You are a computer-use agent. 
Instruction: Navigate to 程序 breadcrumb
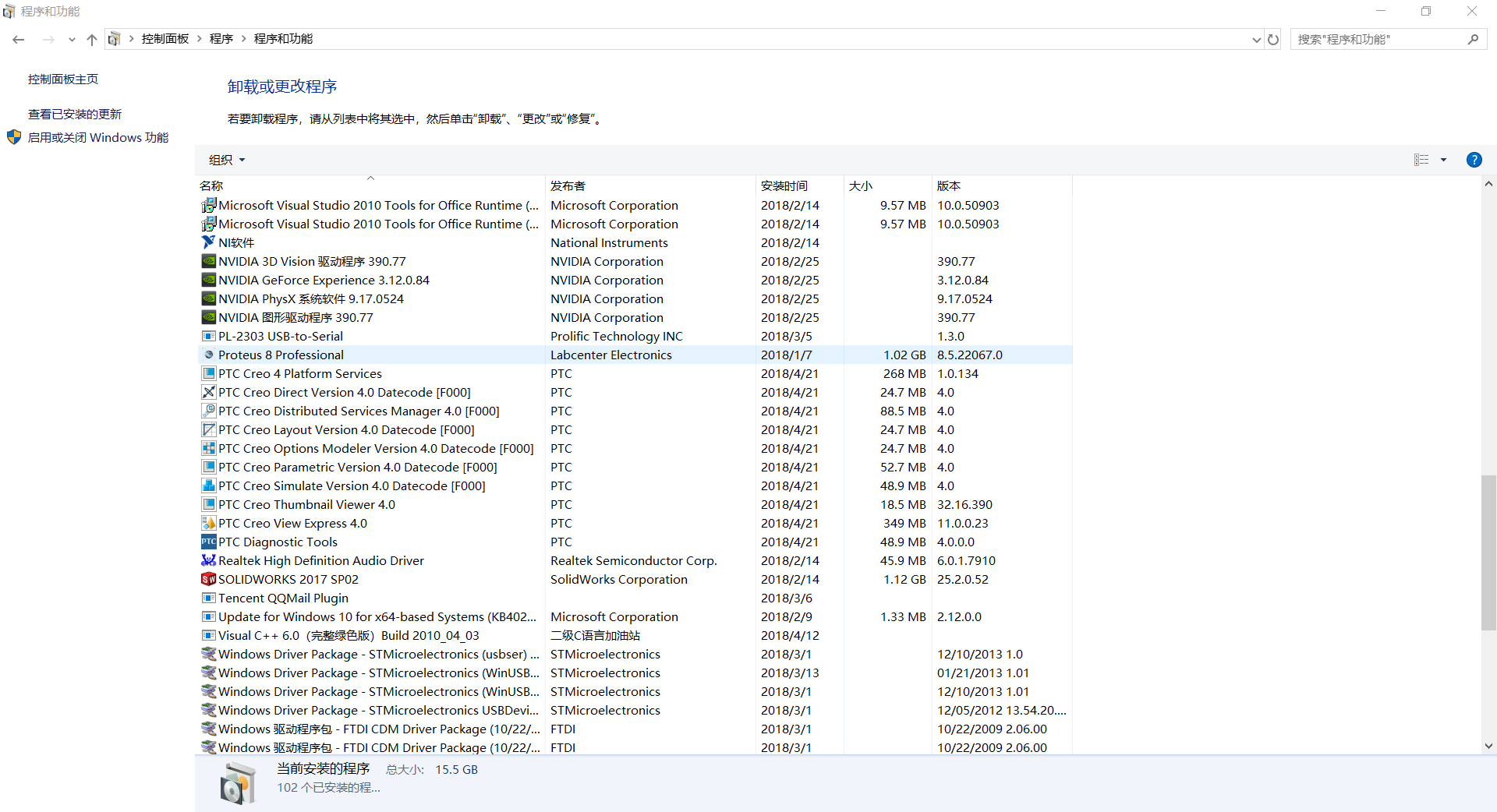point(221,39)
